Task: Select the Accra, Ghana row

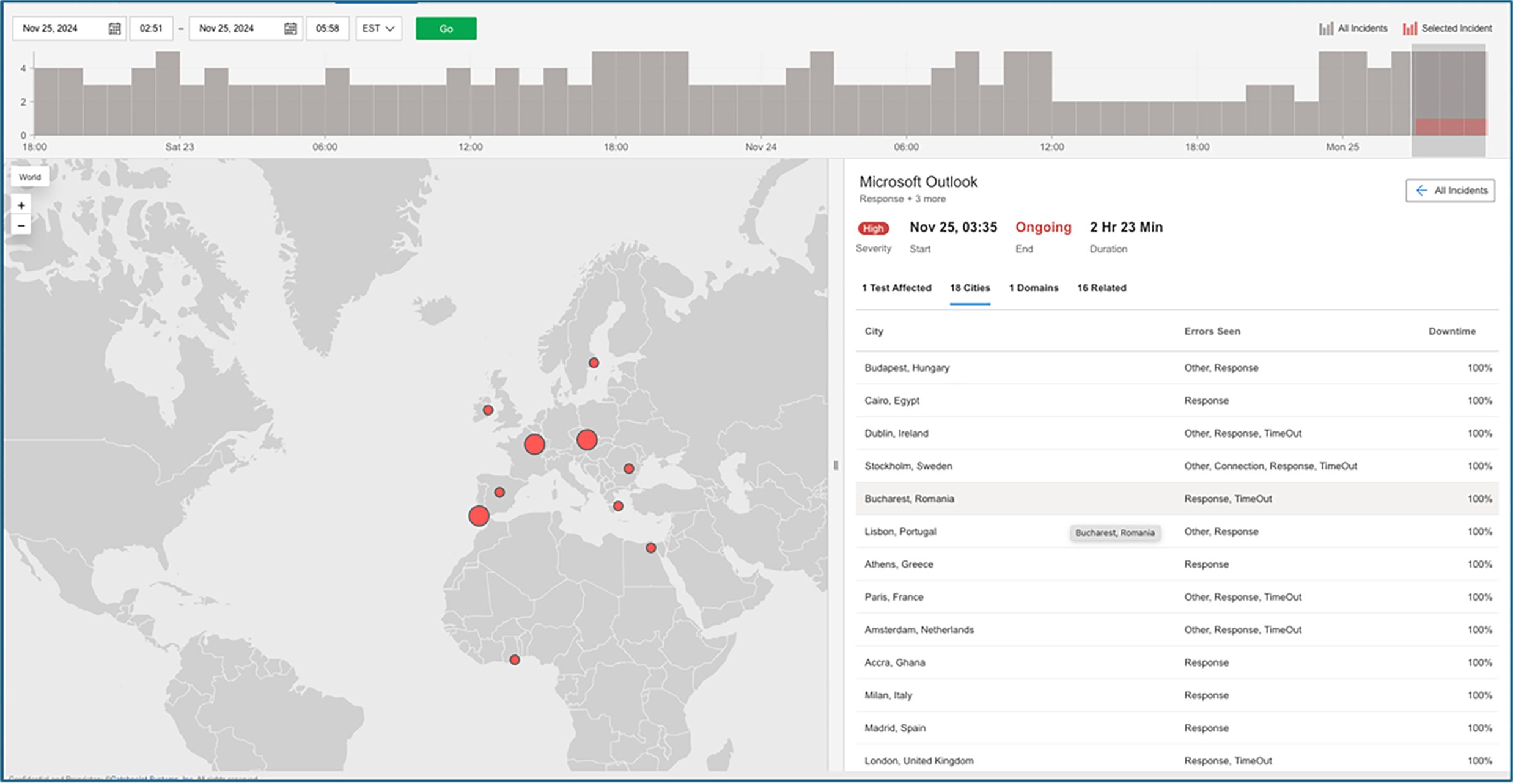Action: click(x=1177, y=662)
